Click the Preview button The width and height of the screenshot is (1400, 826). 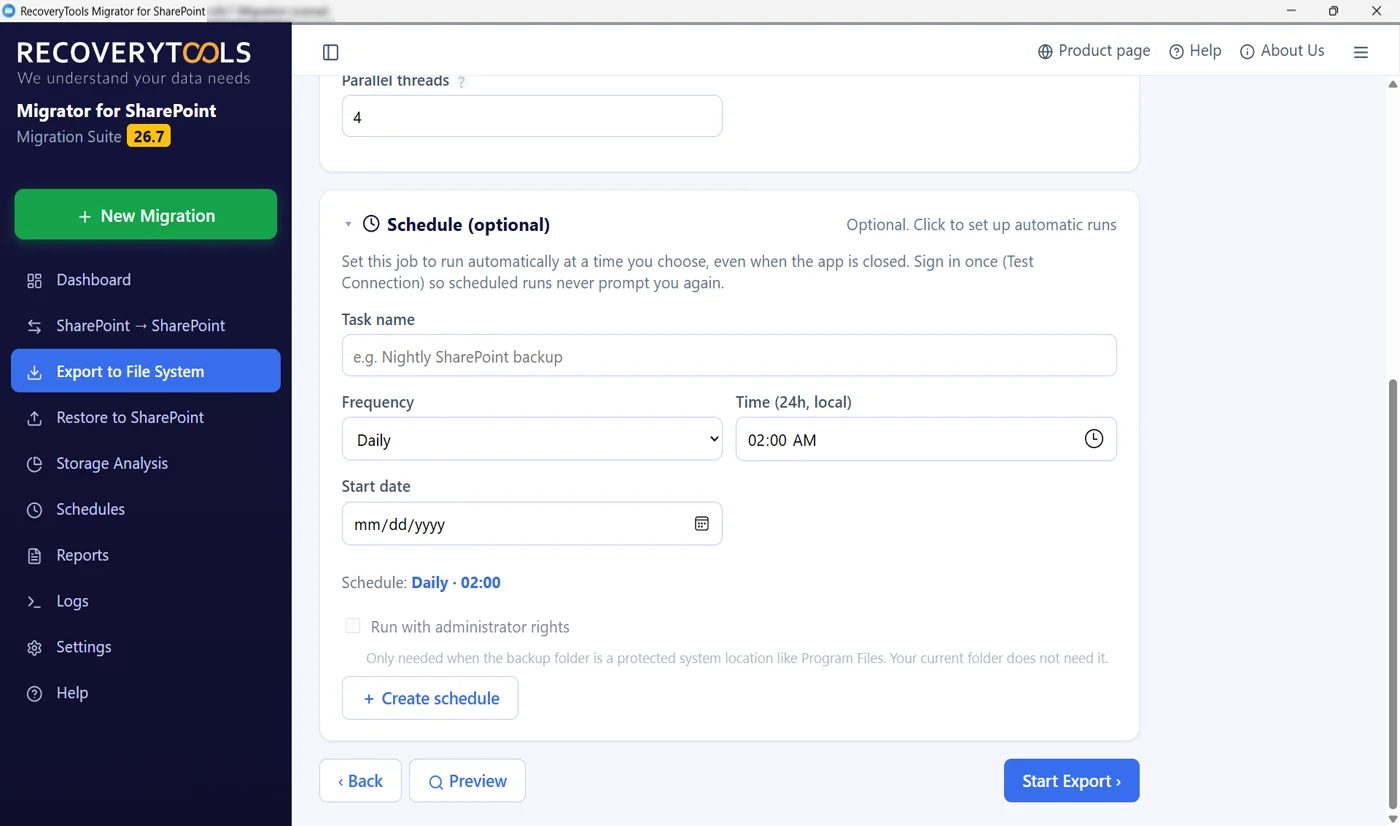coord(467,781)
